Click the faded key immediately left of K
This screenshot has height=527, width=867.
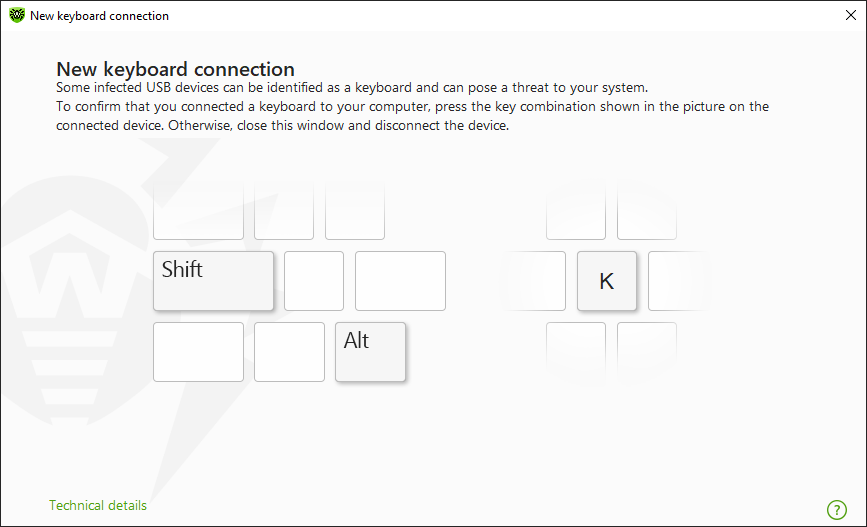click(x=536, y=281)
